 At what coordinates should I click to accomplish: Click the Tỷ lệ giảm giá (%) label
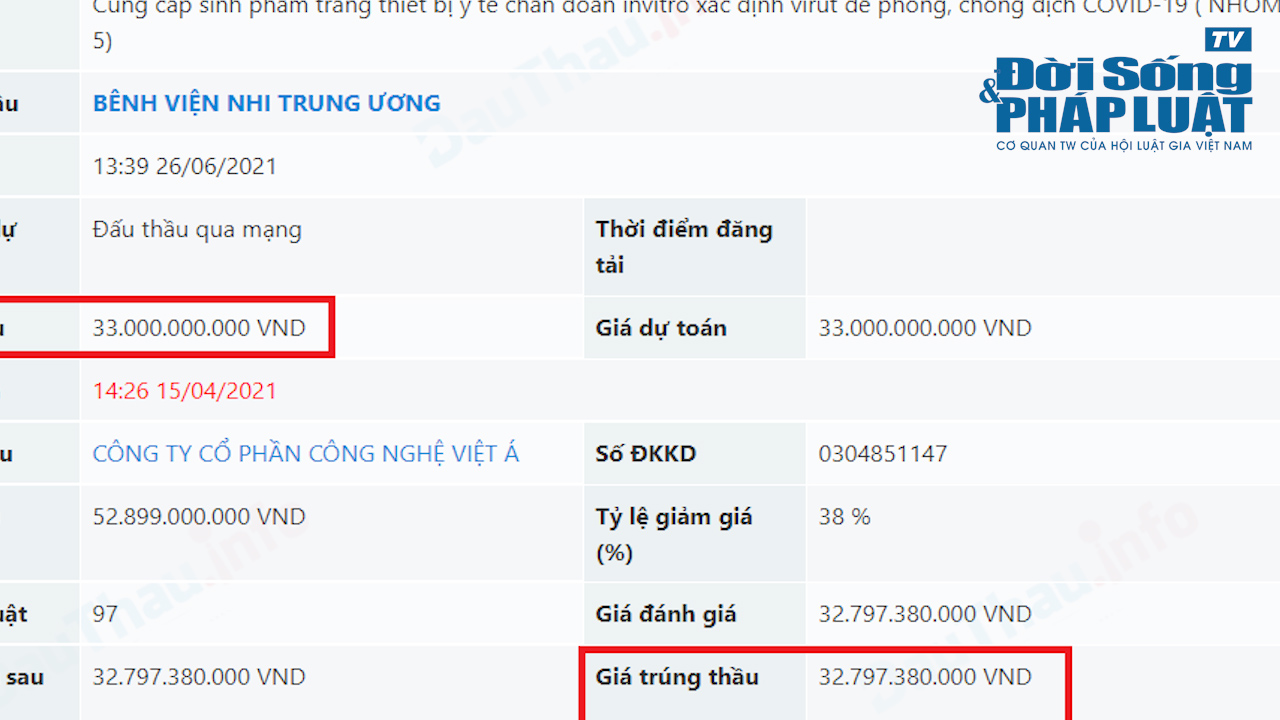[x=674, y=535]
